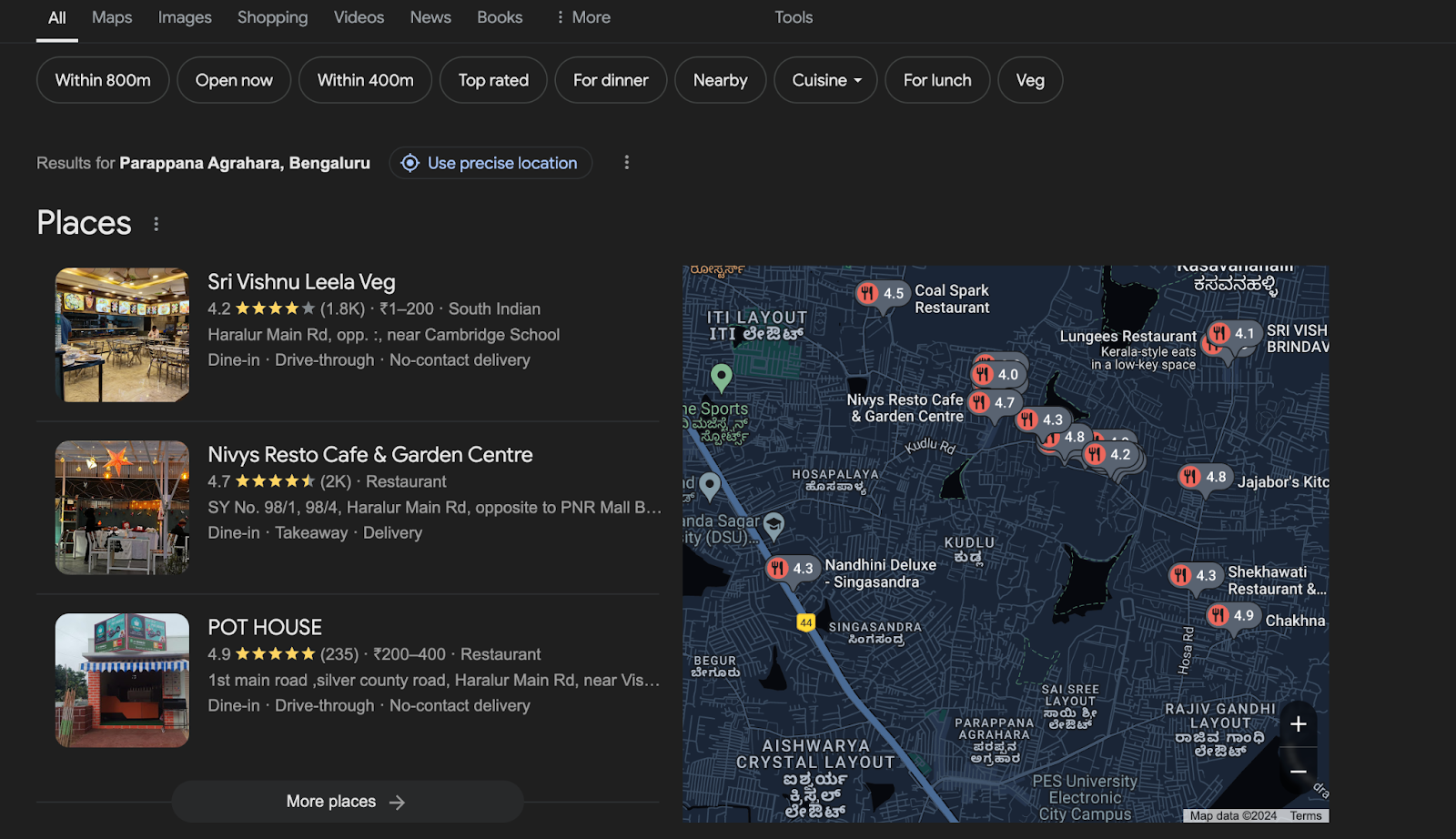Switch to the Images tab
The height and width of the screenshot is (839, 1456).
point(185,17)
